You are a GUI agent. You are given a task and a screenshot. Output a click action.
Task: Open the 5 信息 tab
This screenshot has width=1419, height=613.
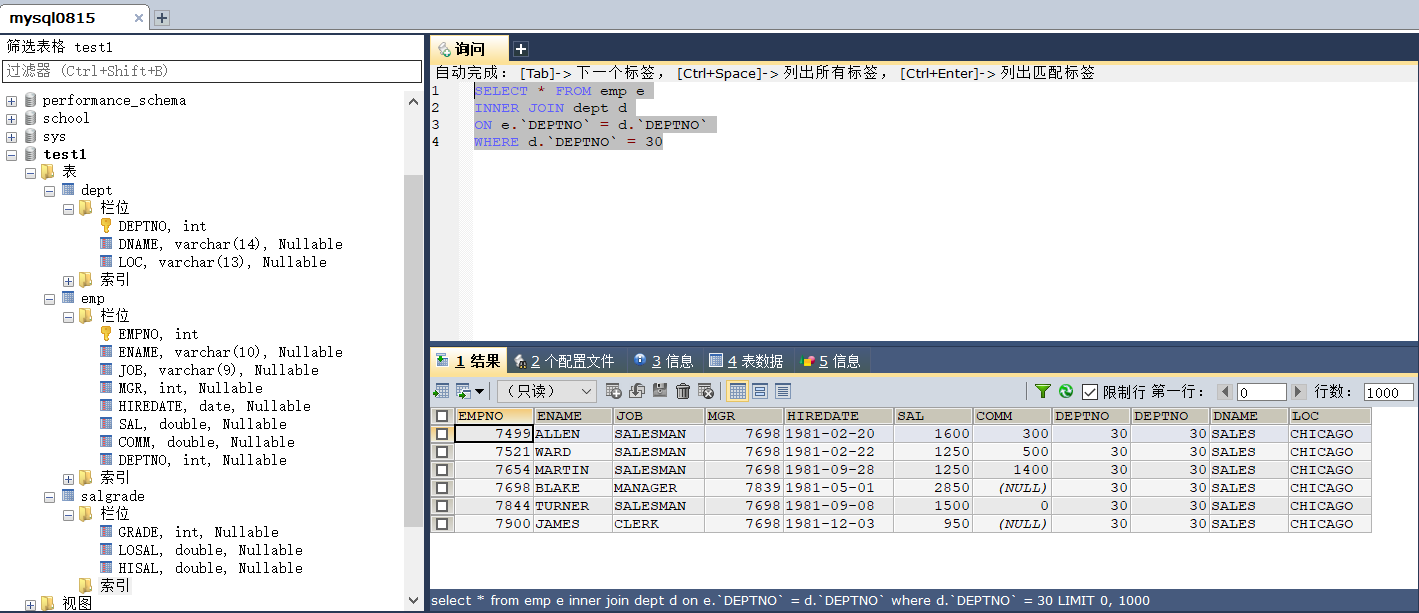pyautogui.click(x=830, y=361)
